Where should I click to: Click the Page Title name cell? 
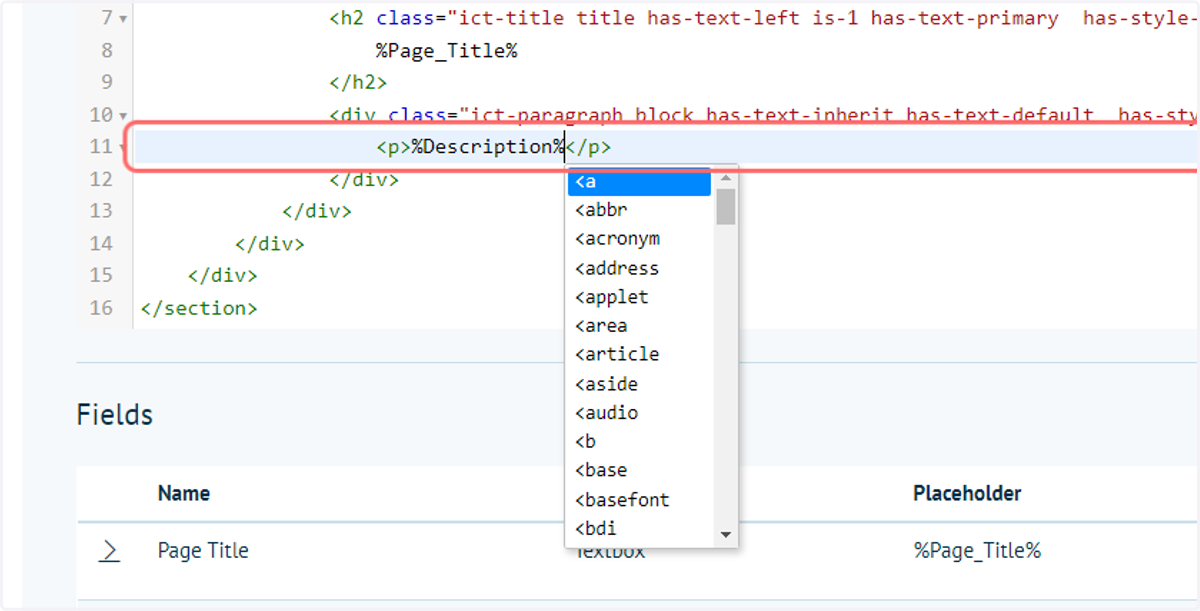[x=203, y=551]
